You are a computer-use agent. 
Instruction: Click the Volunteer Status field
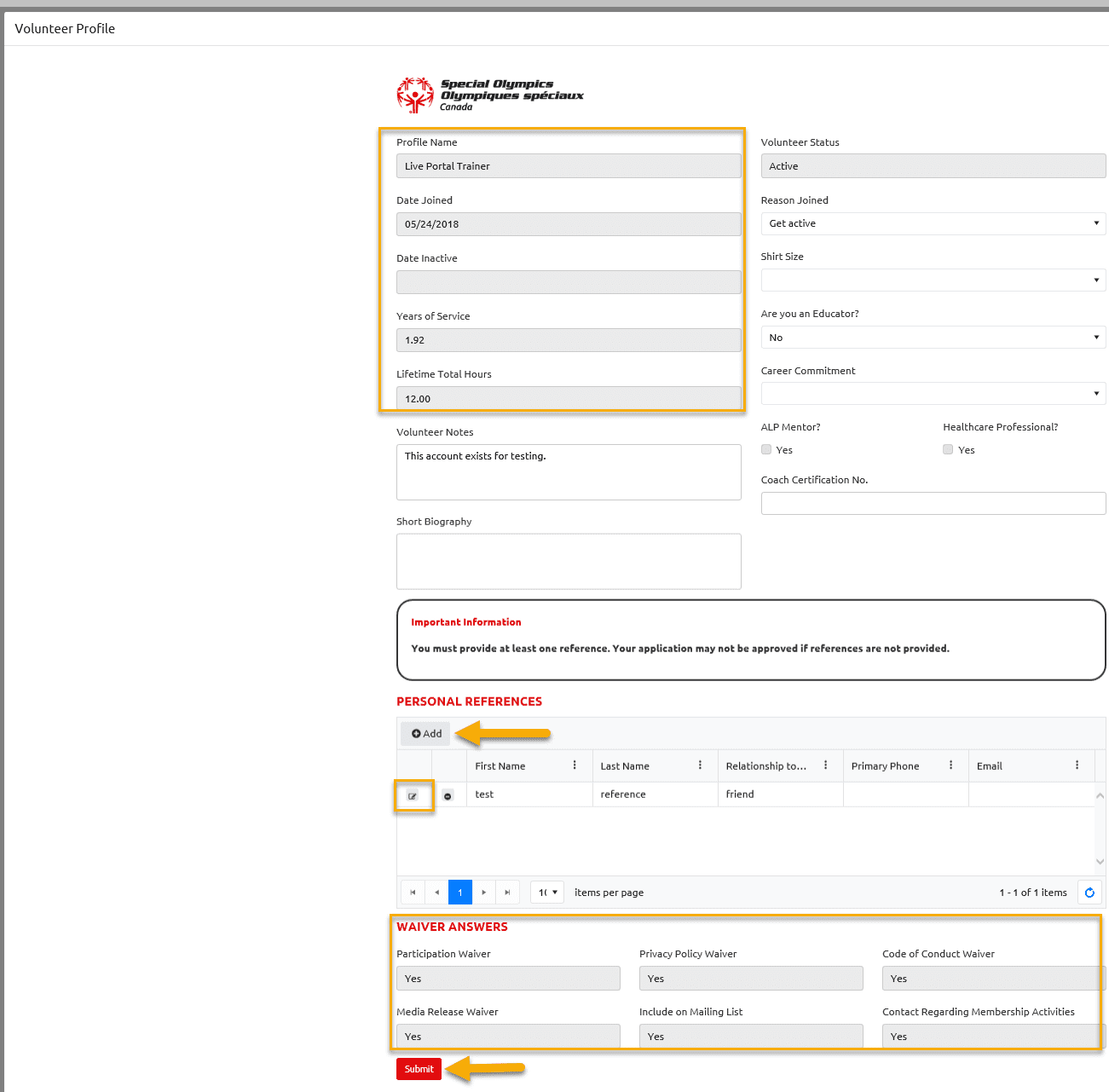[x=933, y=166]
